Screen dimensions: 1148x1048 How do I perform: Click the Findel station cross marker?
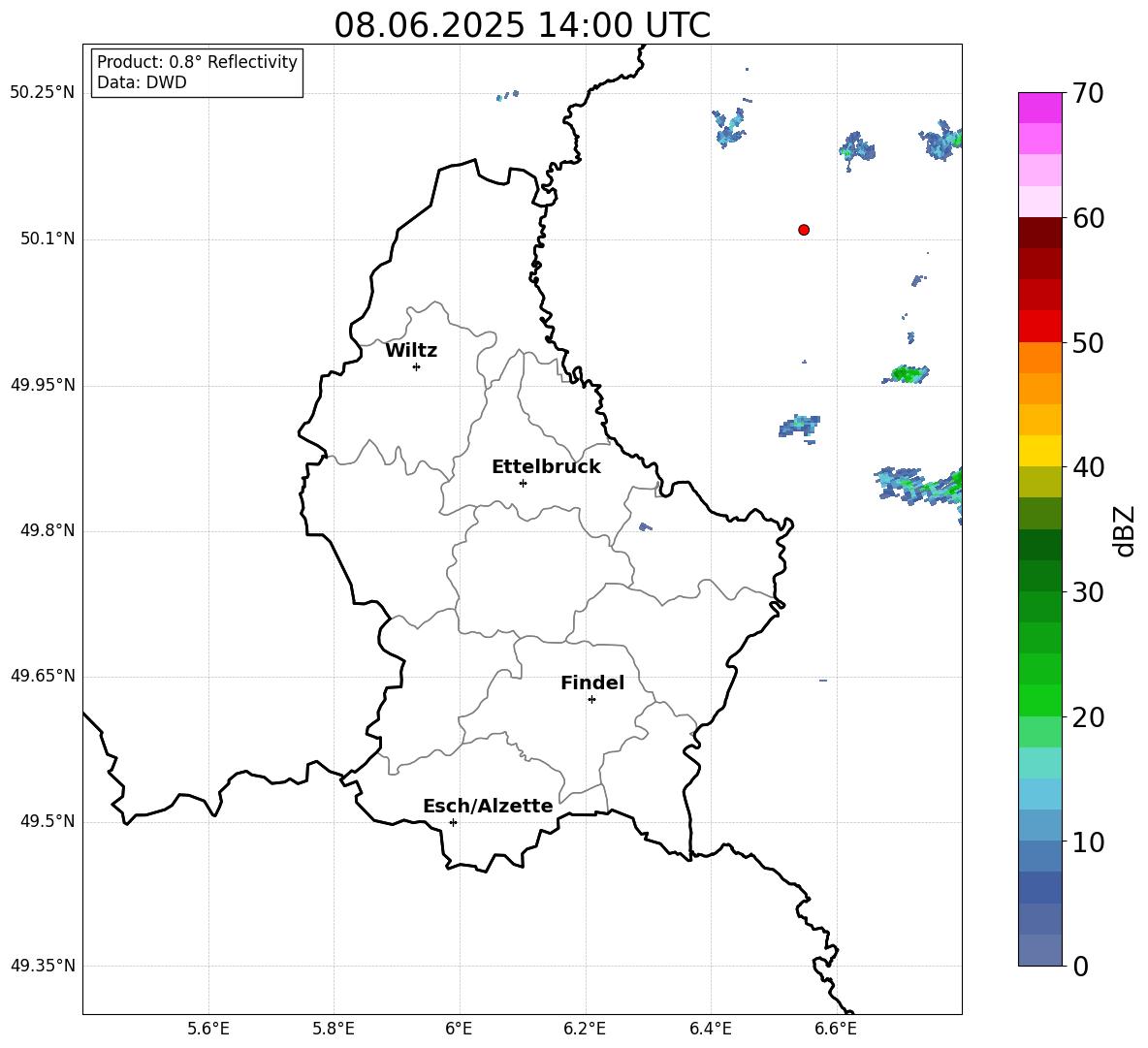pos(591,700)
